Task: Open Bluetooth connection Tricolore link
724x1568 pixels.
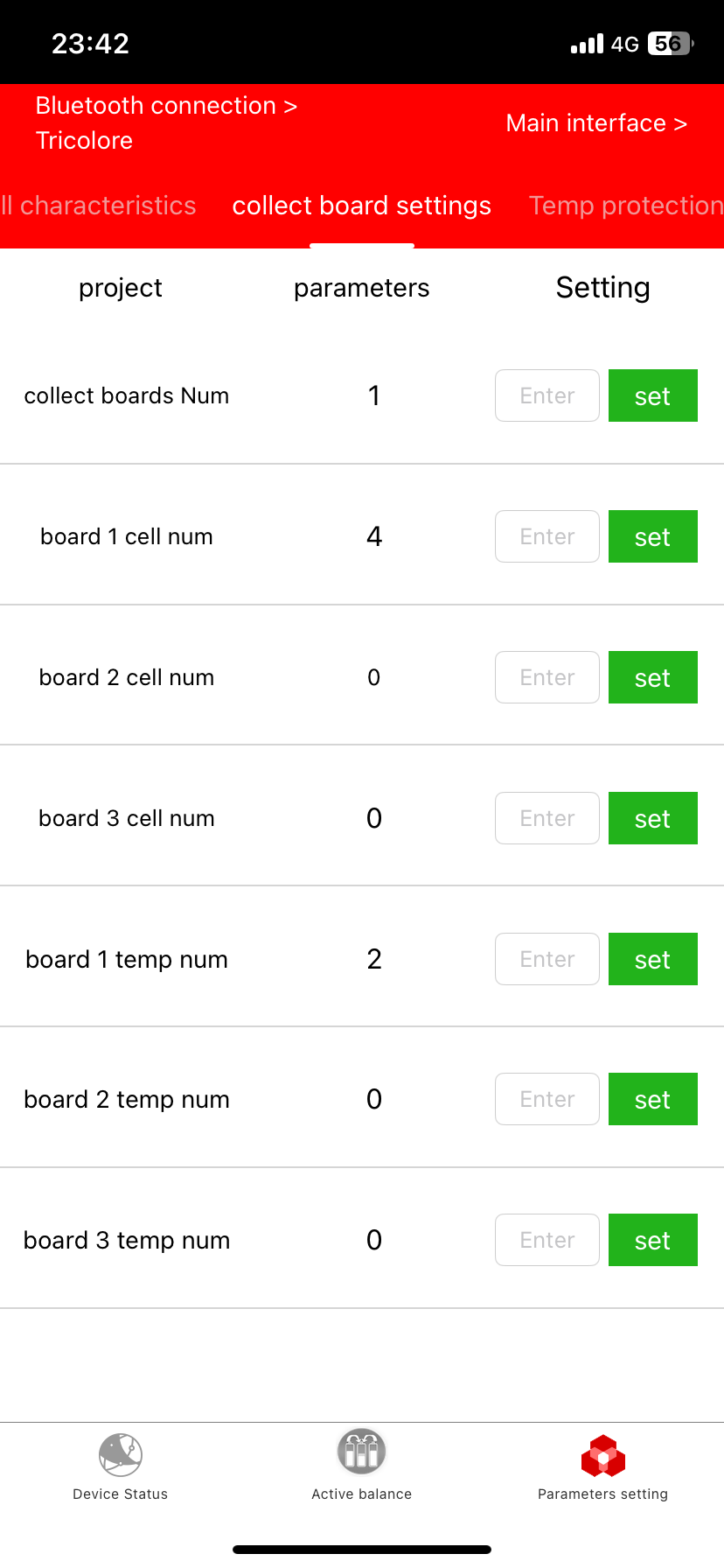Action: coord(166,122)
